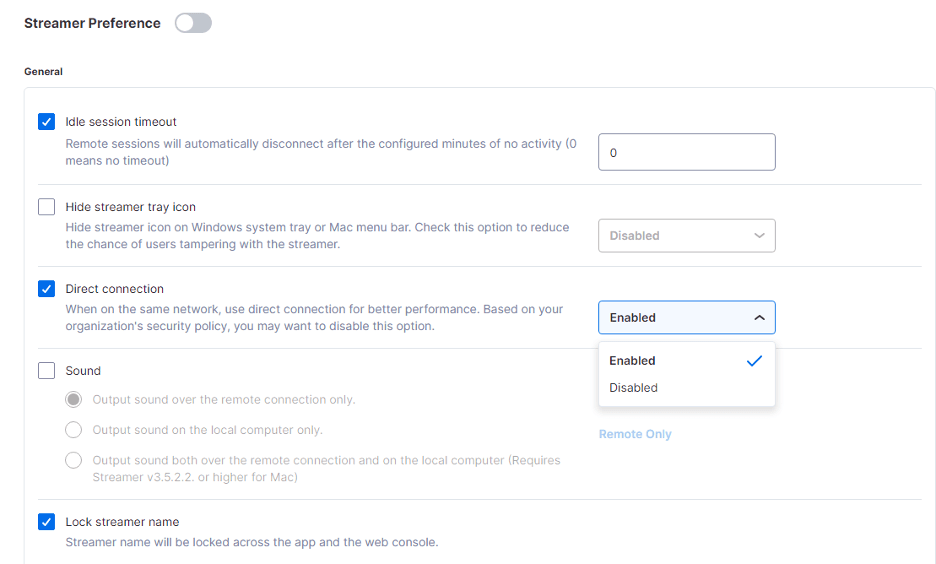Viewport: 936px width, 564px height.
Task: Uncheck the Idle session timeout checkbox
Action: pyautogui.click(x=47, y=122)
